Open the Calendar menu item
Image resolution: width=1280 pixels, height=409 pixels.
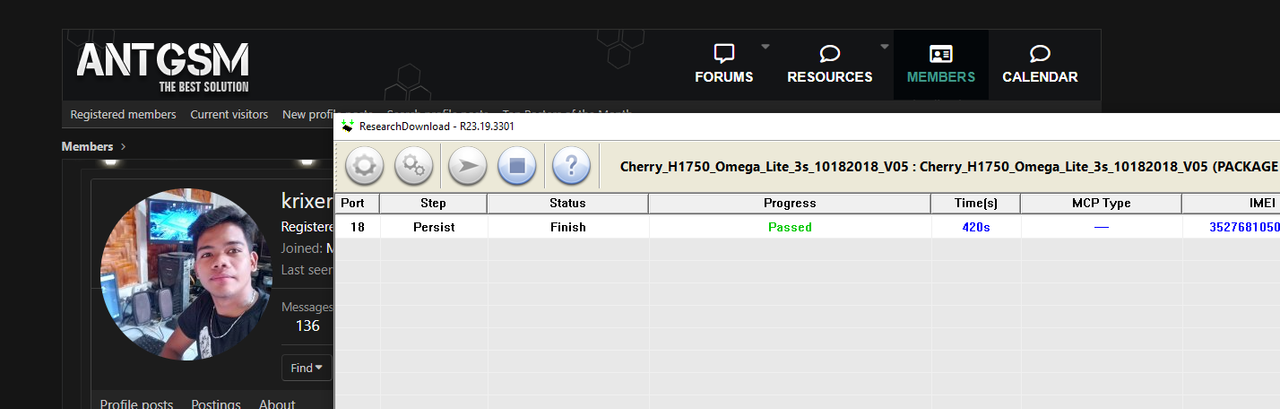(1040, 64)
